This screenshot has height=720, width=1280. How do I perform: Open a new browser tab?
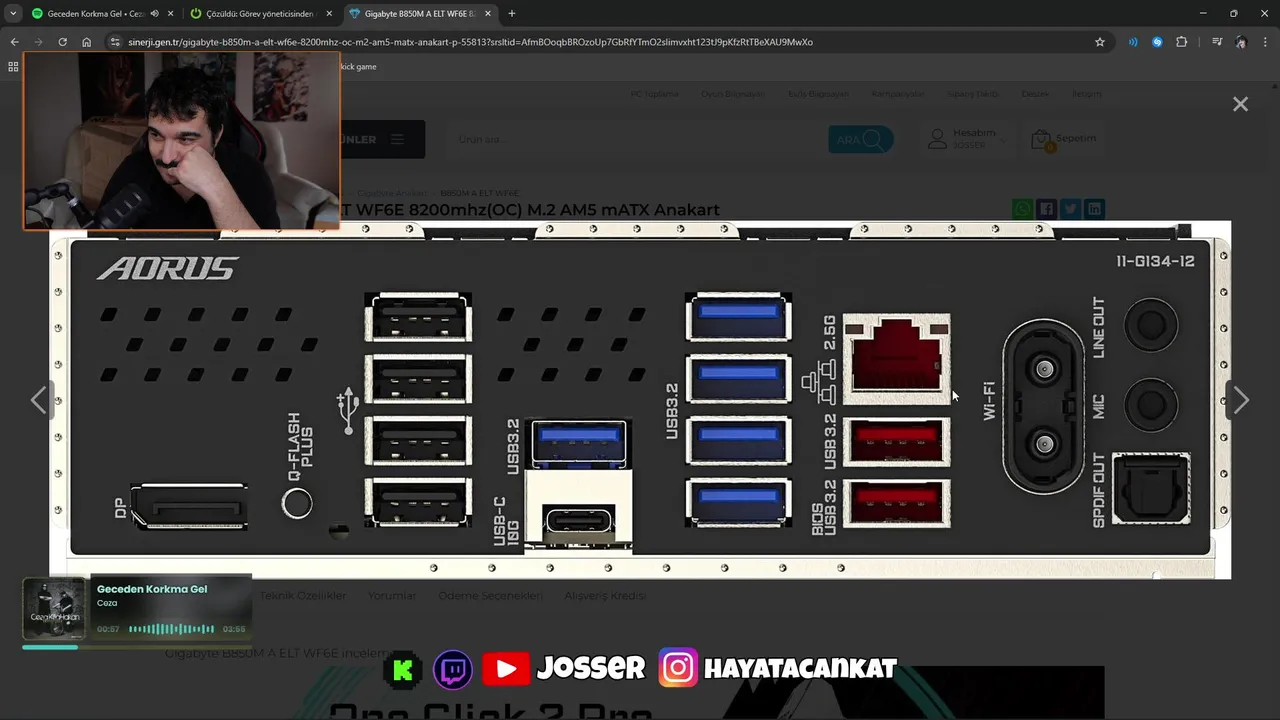tap(512, 14)
